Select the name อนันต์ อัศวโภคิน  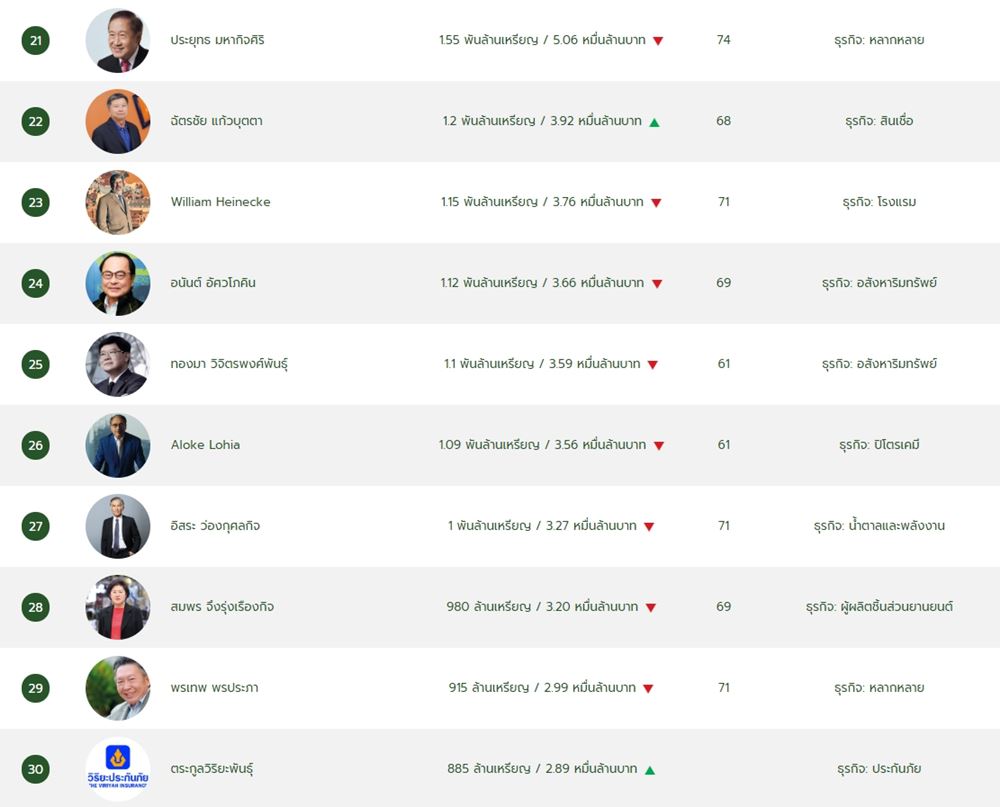(213, 283)
